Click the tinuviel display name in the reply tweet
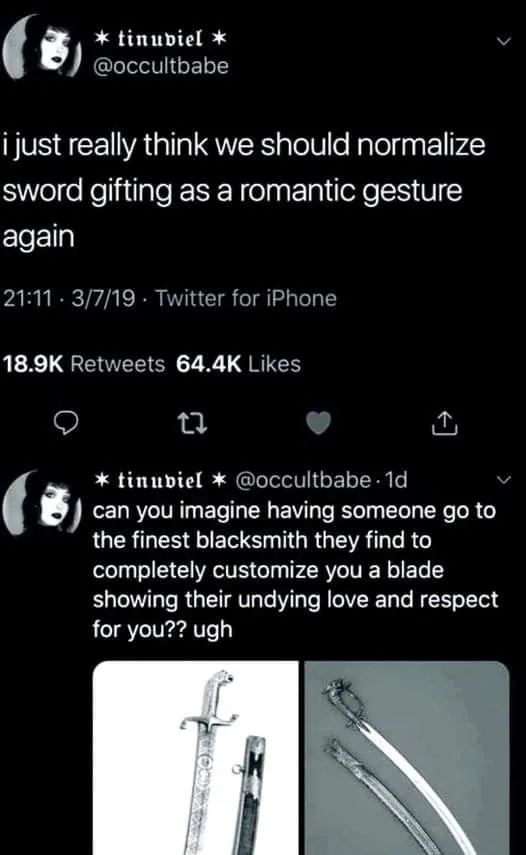 (x=160, y=480)
